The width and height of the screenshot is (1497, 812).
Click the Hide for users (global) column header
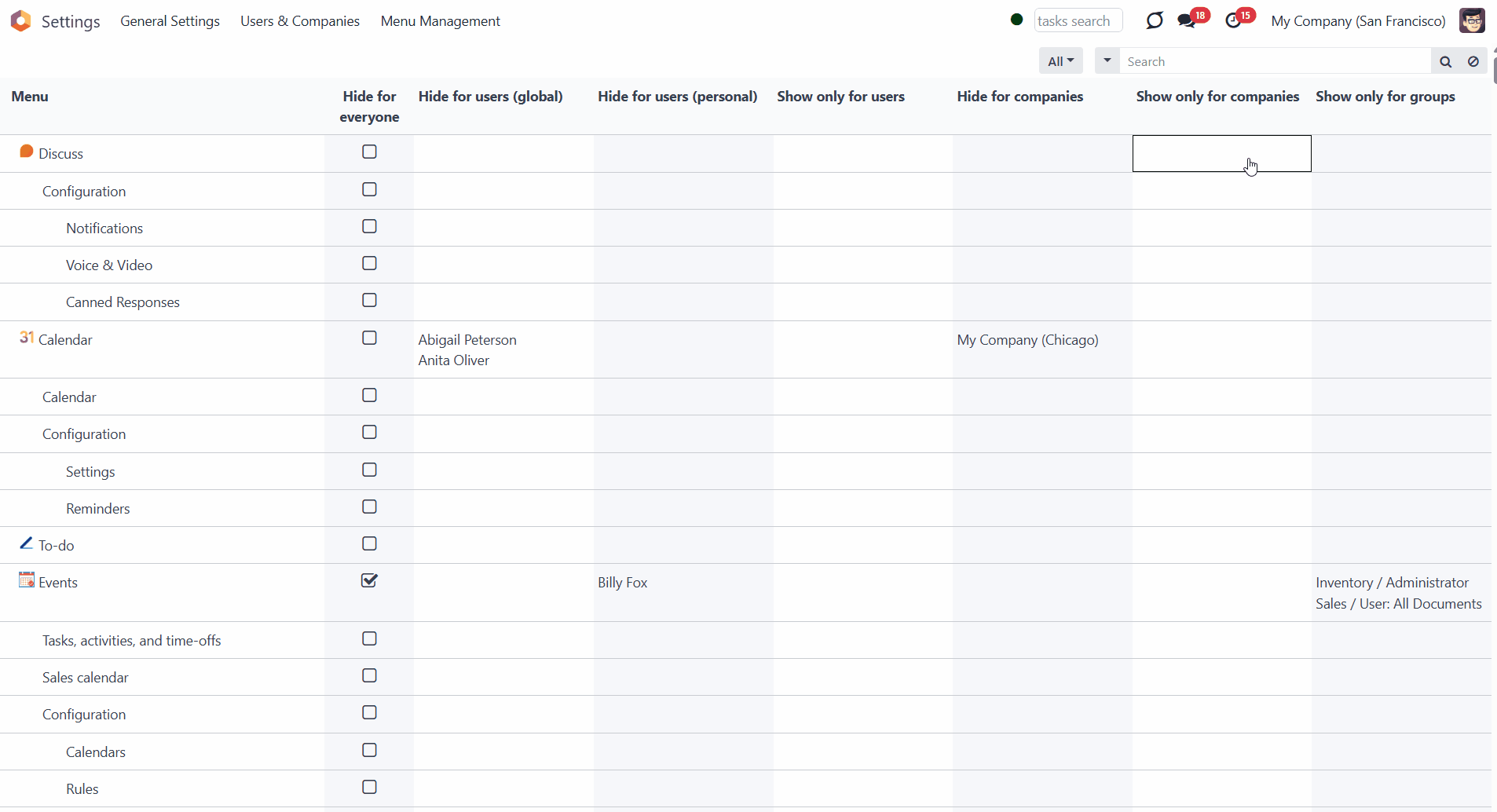491,97
